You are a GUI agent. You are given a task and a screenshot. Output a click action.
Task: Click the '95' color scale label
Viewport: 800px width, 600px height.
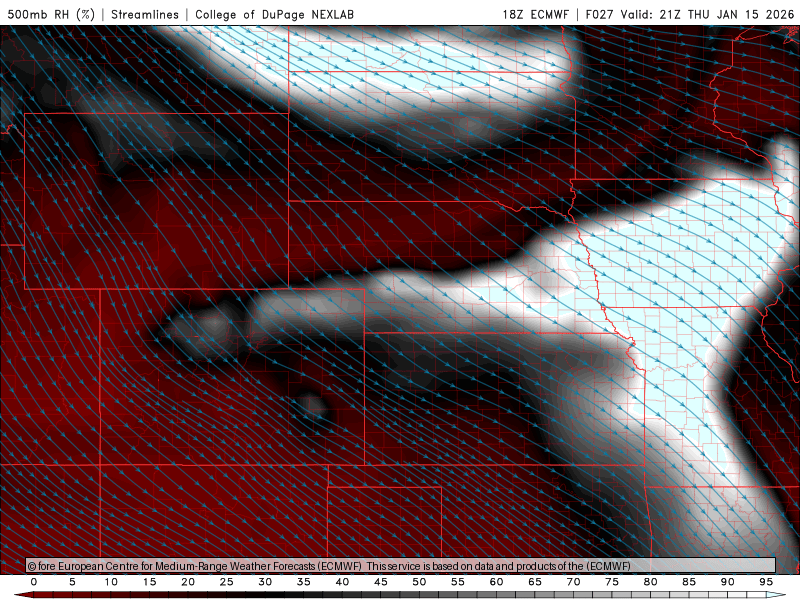(x=766, y=582)
